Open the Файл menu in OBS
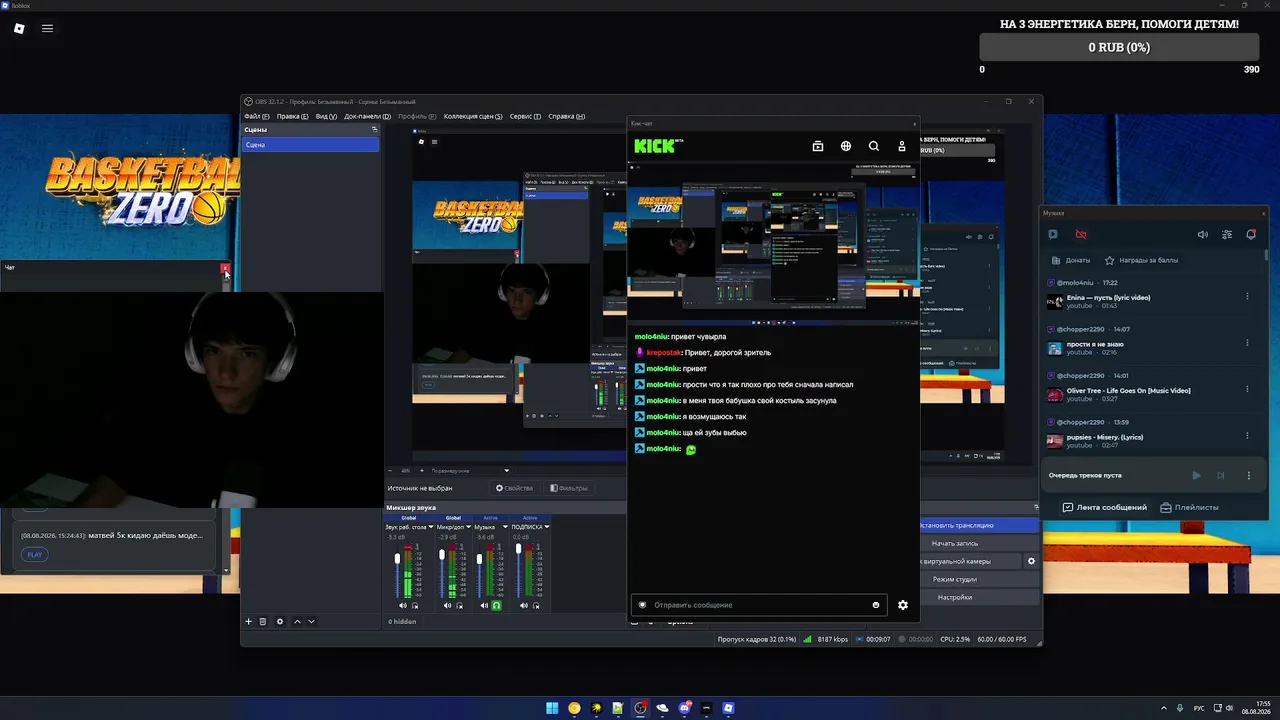This screenshot has height=720, width=1280. (257, 116)
